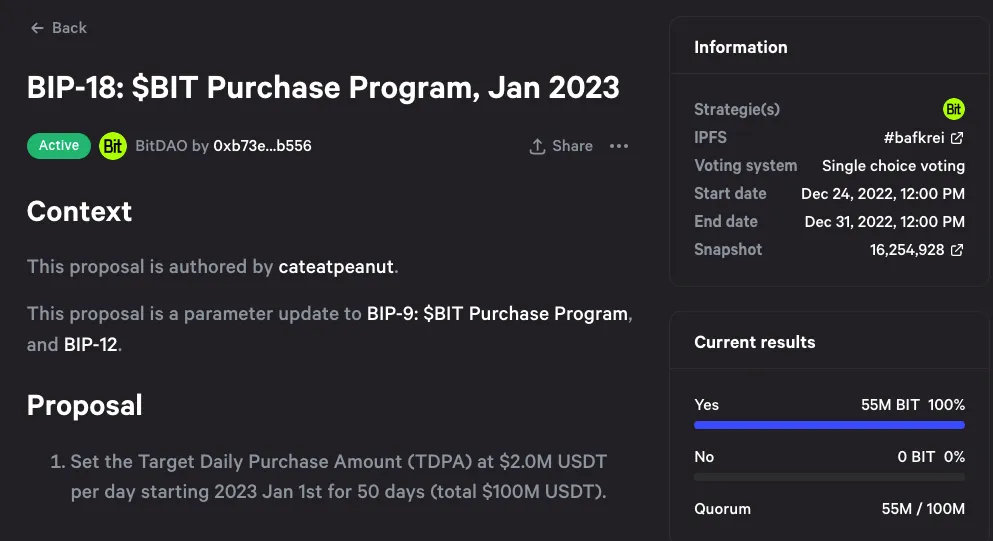Open the IPFS external link icon
The height and width of the screenshot is (541, 993).
[957, 138]
